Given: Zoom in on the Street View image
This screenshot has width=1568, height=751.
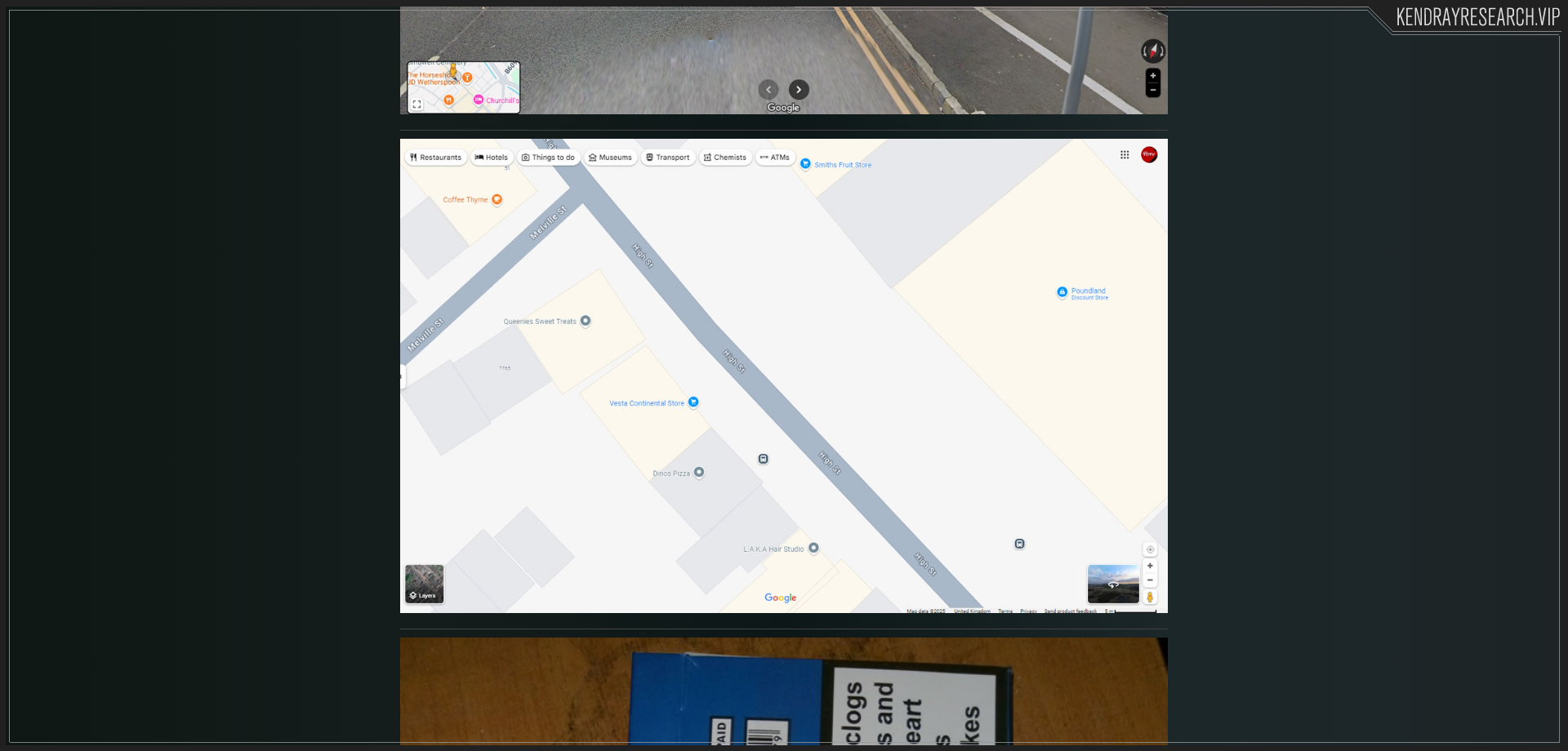Looking at the screenshot, I should click(1153, 76).
